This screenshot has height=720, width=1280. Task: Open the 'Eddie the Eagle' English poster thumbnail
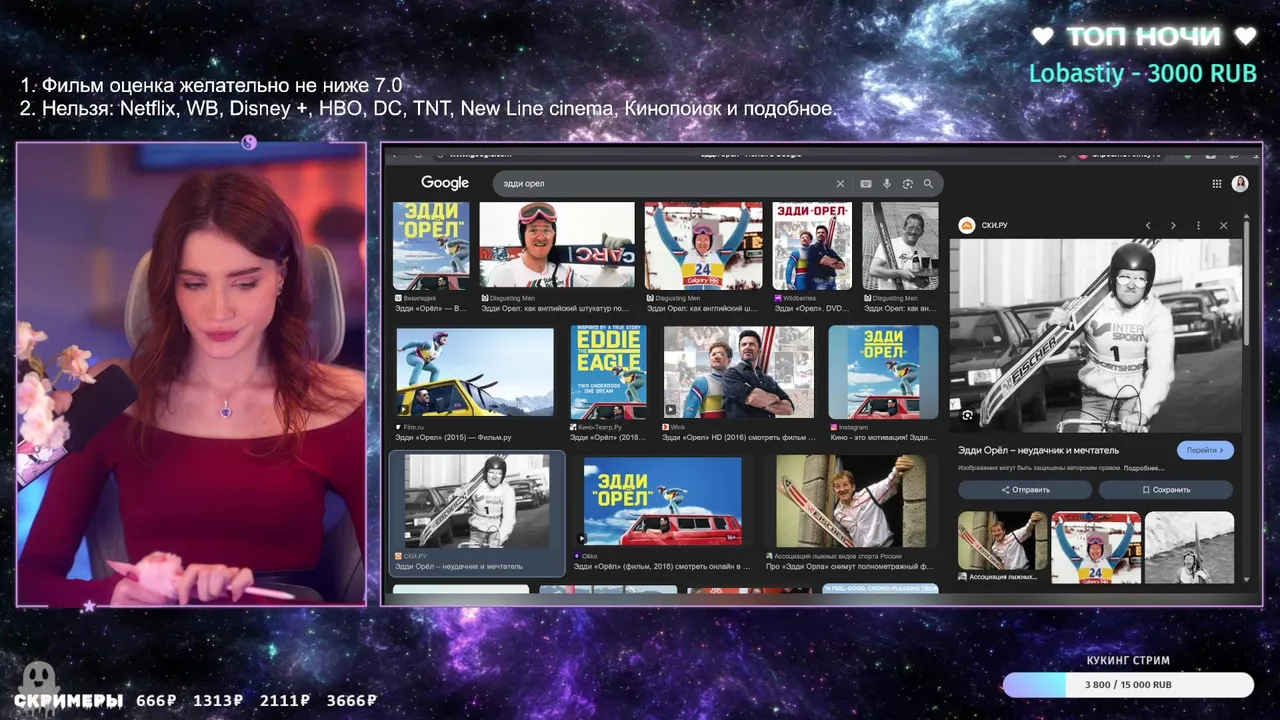(608, 372)
